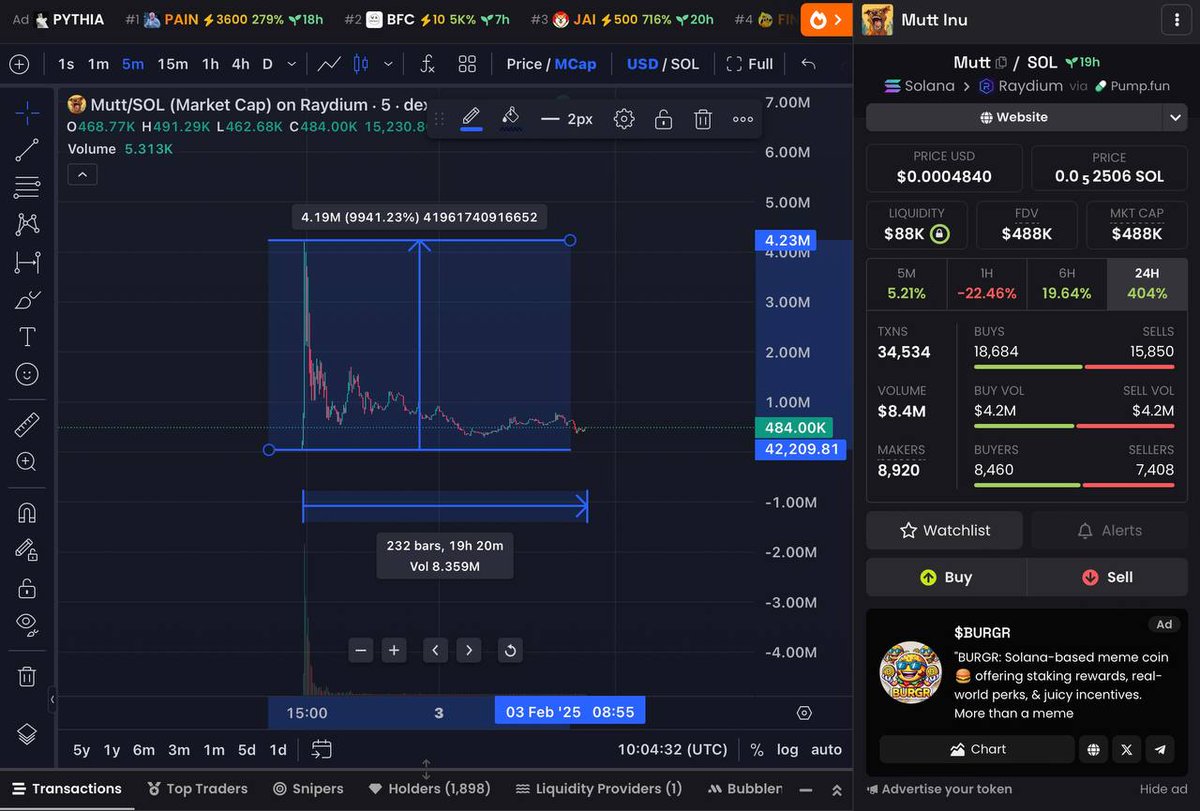Open the Top Traders tab

[197, 788]
